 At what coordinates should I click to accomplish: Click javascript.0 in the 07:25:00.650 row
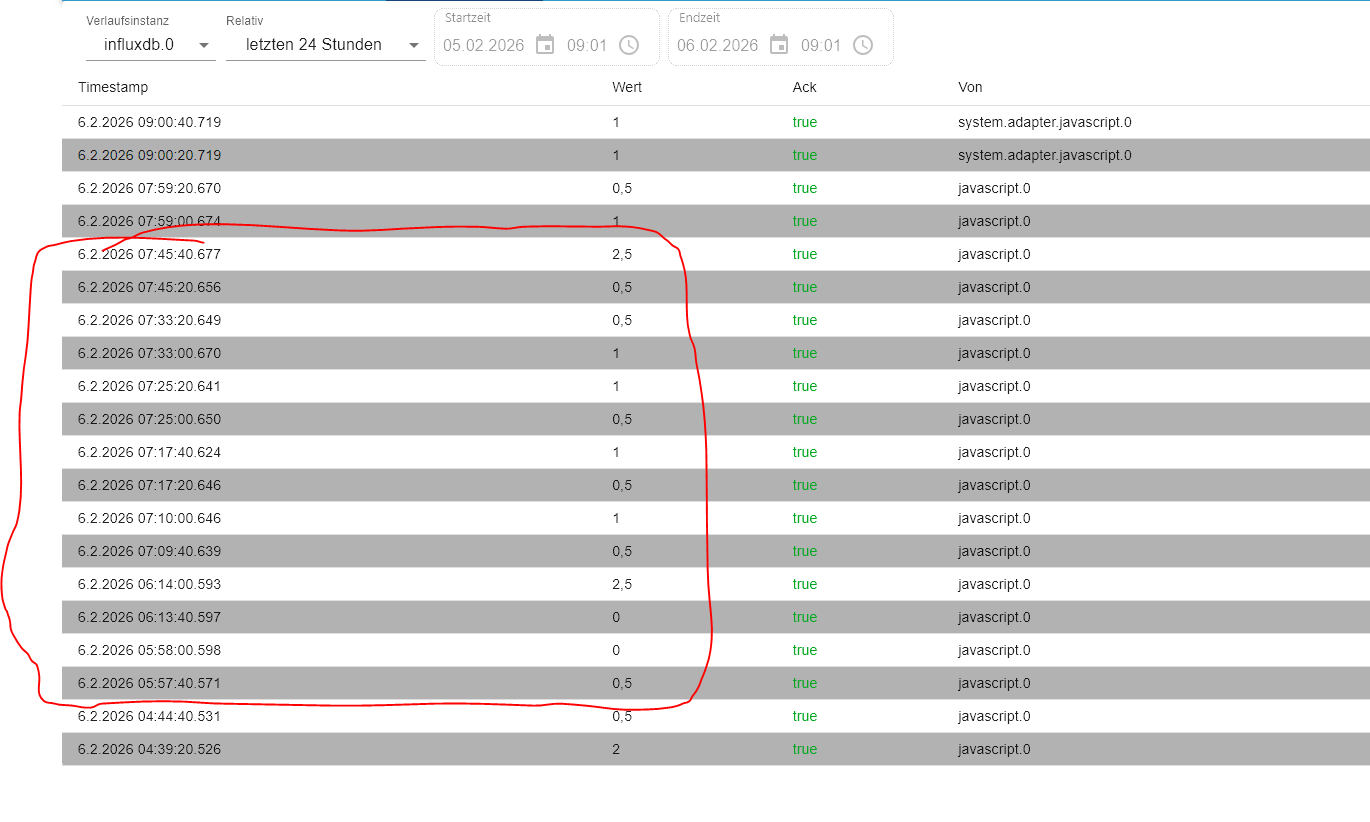pyautogui.click(x=994, y=419)
